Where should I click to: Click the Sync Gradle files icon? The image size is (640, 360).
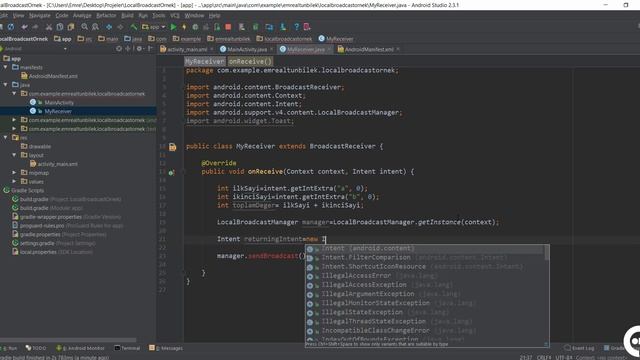click(256, 27)
